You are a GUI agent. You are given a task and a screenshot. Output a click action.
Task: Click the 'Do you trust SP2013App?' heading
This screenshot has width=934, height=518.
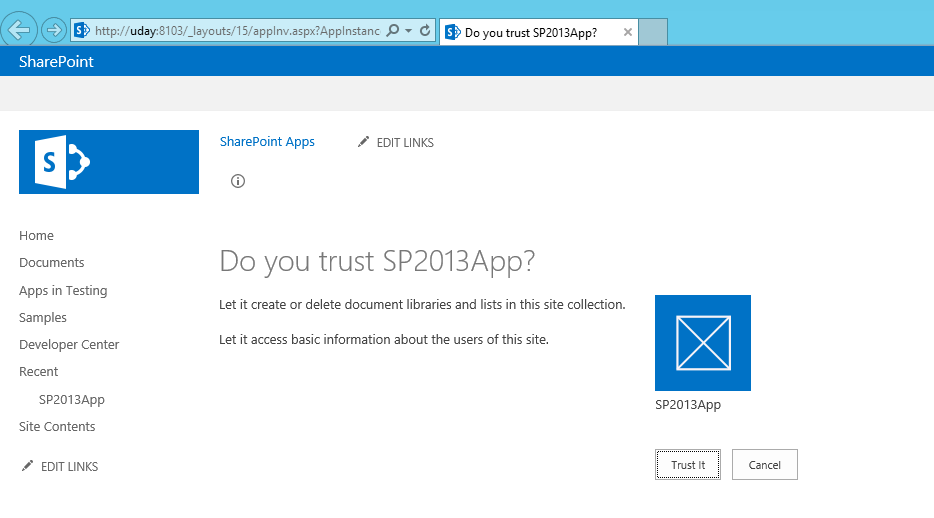[x=377, y=261]
